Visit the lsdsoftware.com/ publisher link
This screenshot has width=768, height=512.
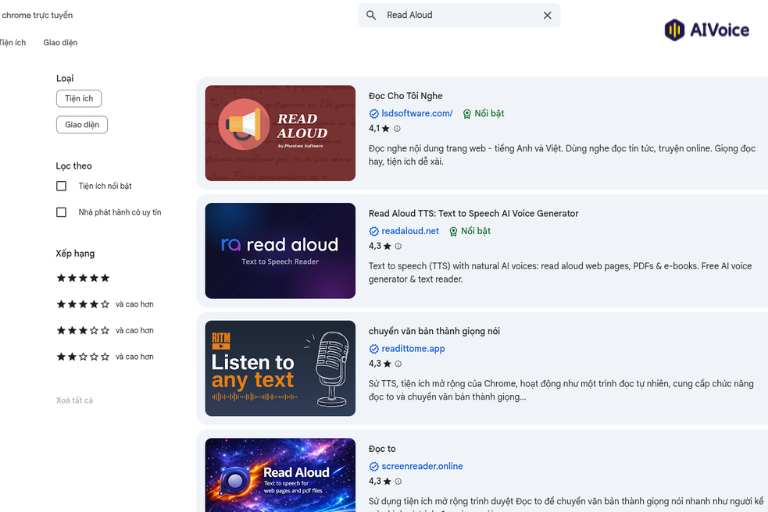417,114
